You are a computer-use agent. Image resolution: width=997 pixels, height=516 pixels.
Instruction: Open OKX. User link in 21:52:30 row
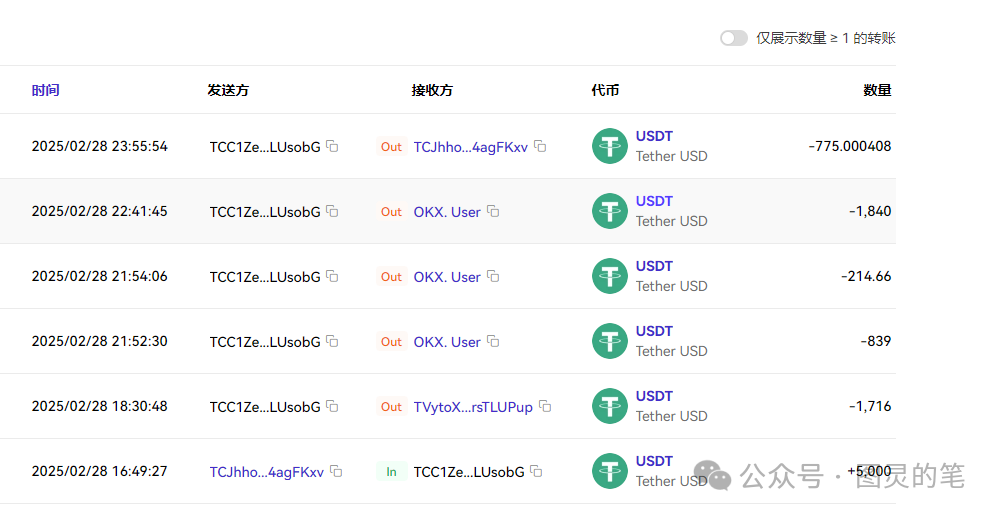(x=447, y=342)
